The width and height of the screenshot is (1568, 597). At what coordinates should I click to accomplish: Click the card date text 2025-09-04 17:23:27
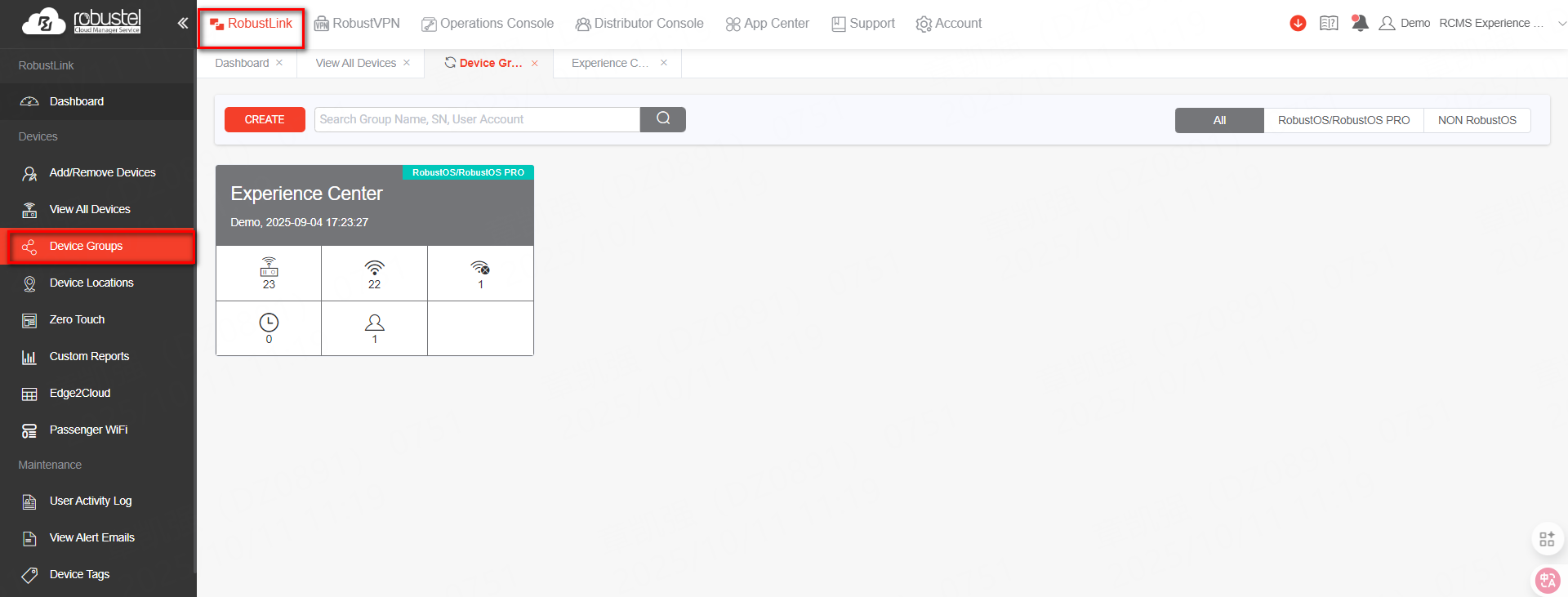[x=317, y=222]
